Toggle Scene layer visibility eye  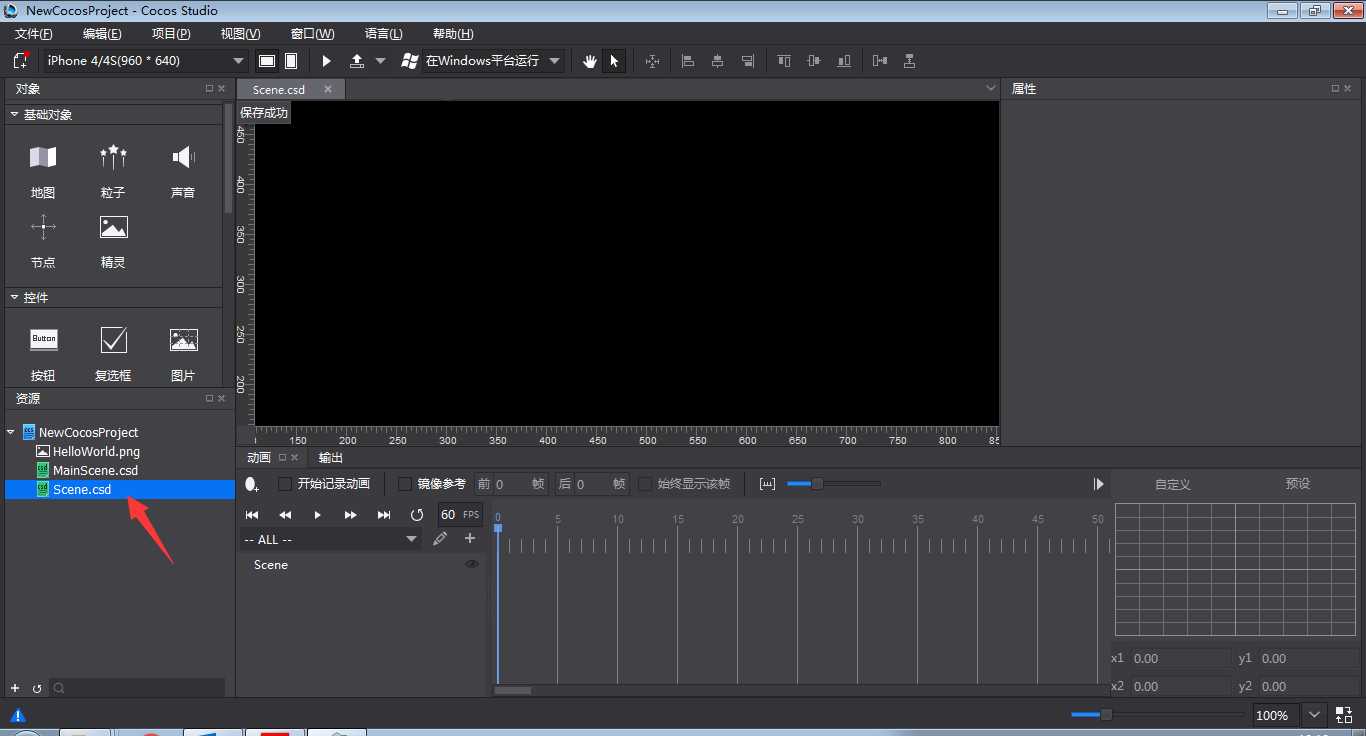pyautogui.click(x=472, y=564)
